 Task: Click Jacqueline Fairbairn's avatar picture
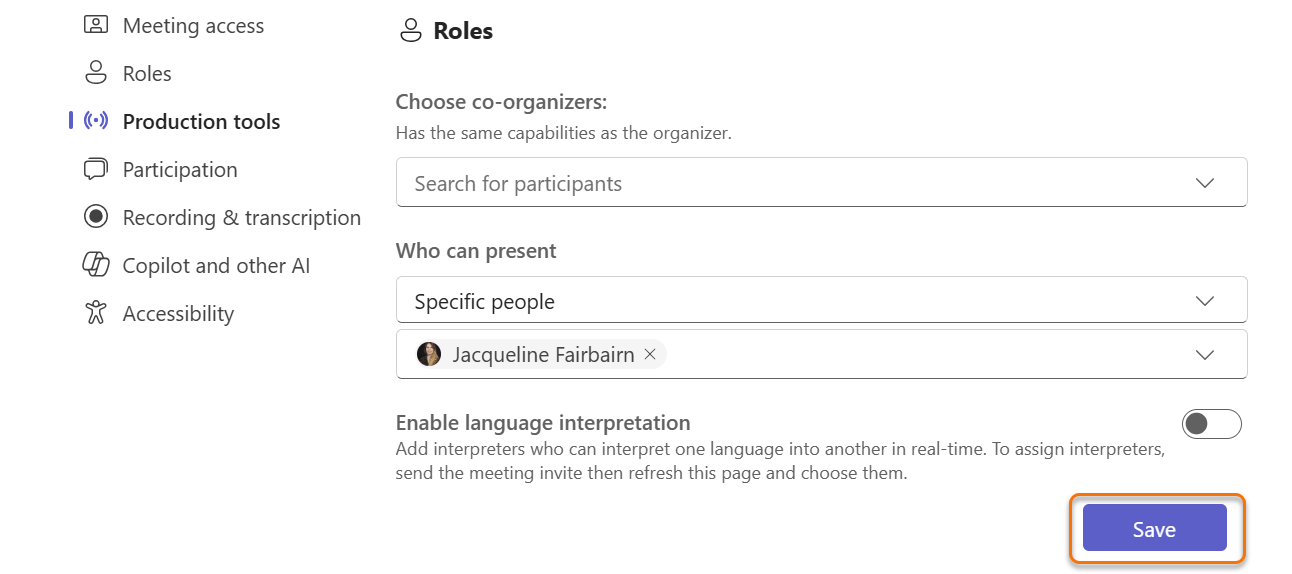429,354
